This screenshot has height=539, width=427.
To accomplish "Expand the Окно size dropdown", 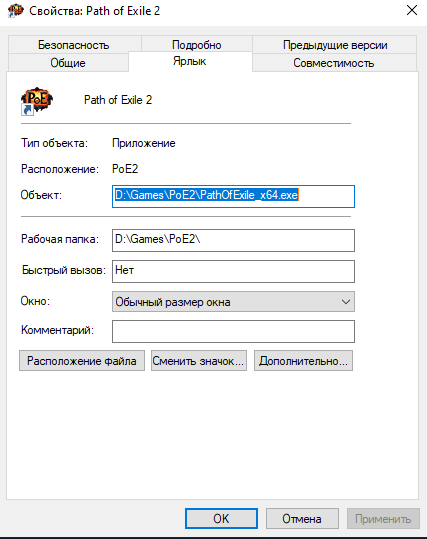I will point(233,302).
